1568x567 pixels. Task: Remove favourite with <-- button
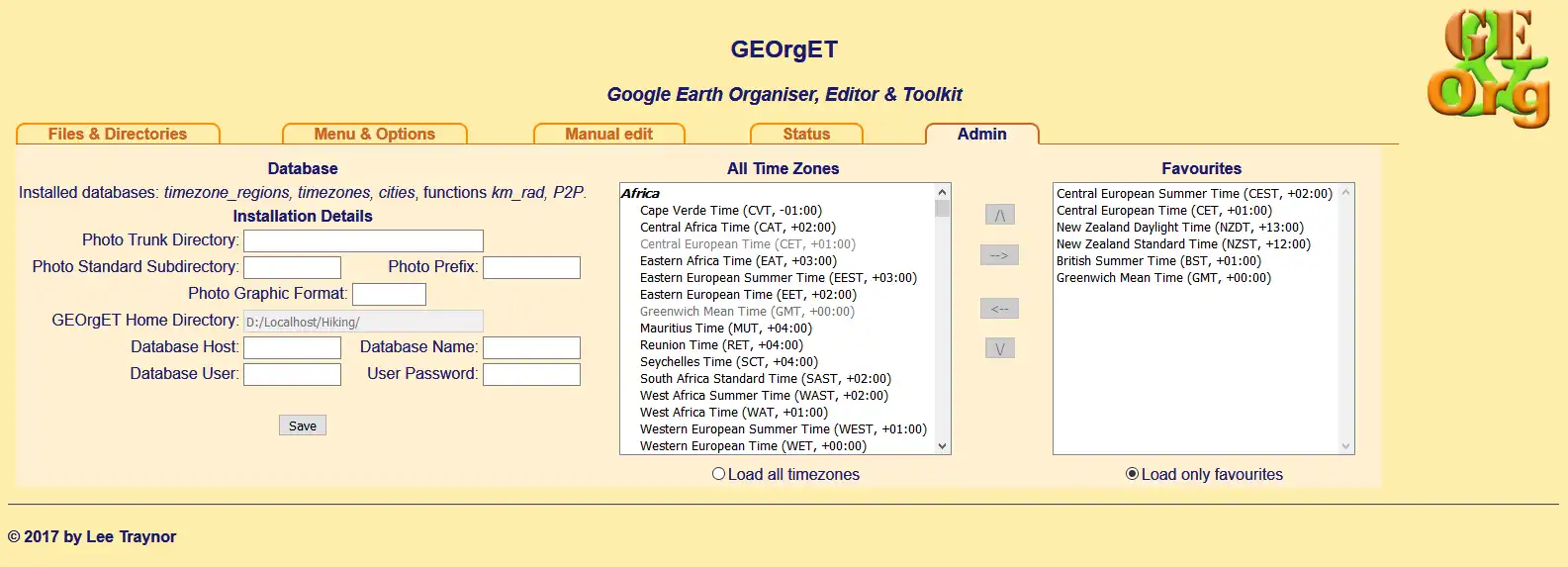tap(999, 309)
